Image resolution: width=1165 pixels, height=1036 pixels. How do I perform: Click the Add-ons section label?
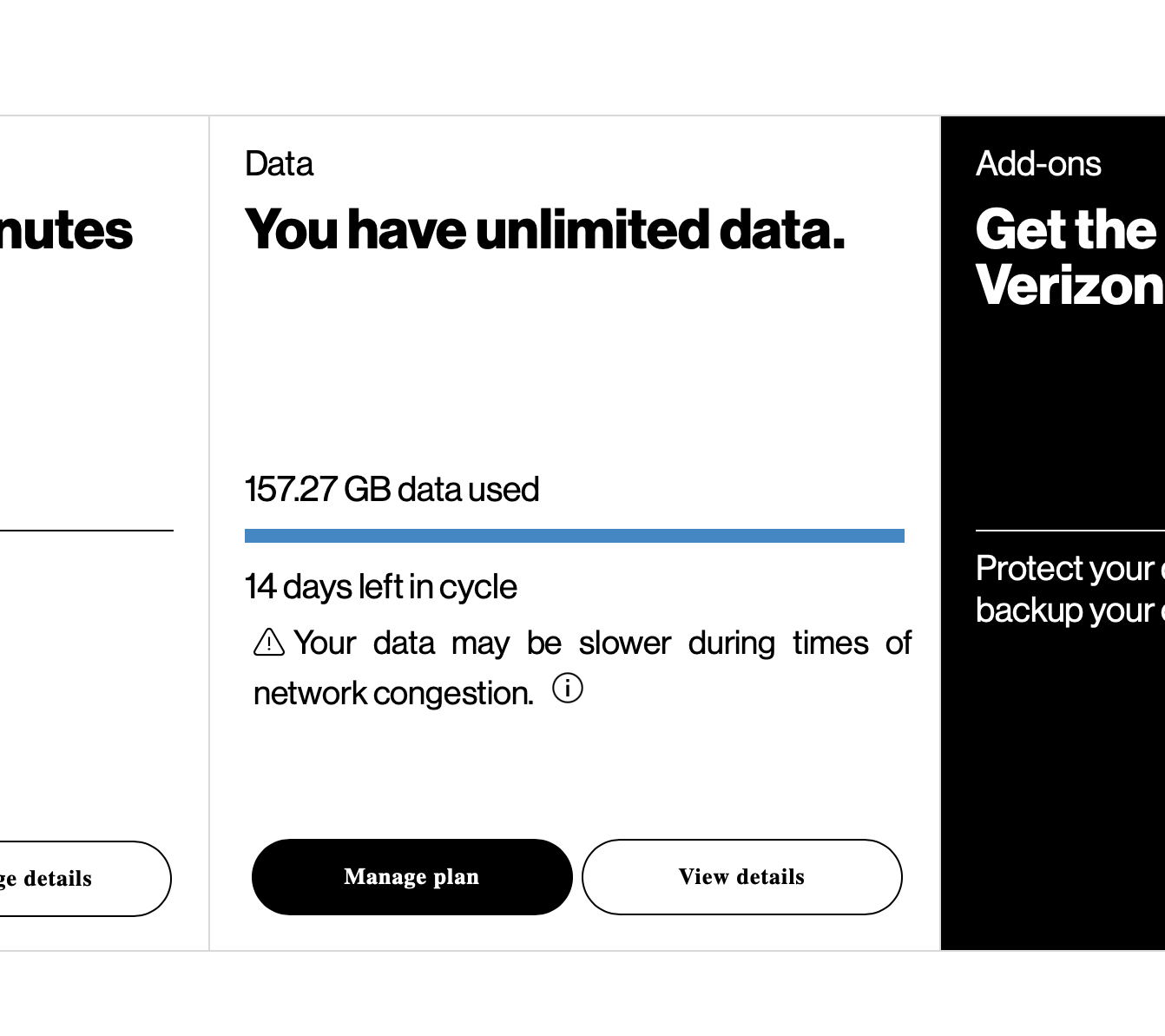(1038, 164)
